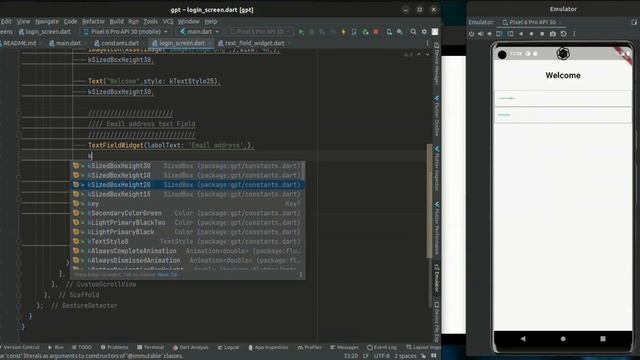
Task: Open IDE settings gear icon
Action: tap(424, 32)
